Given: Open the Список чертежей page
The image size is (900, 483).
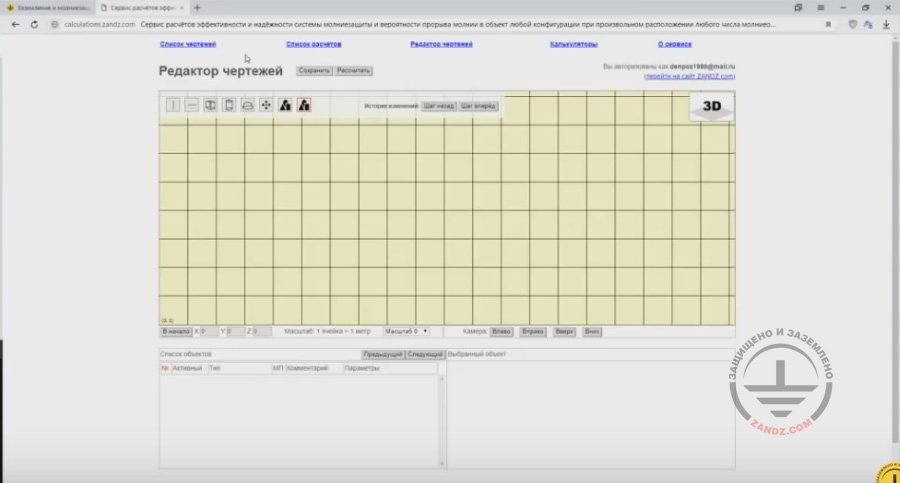Looking at the screenshot, I should (x=188, y=44).
